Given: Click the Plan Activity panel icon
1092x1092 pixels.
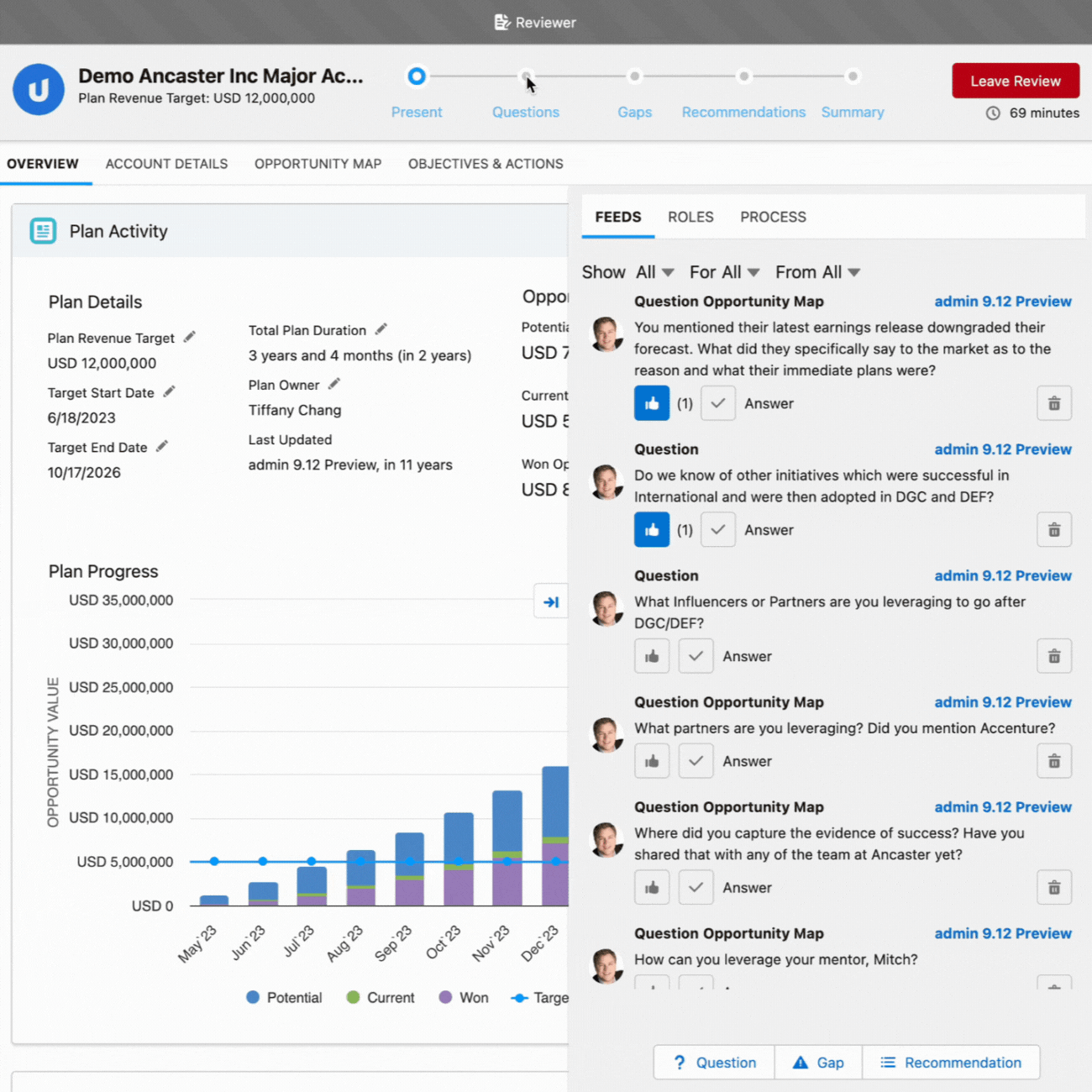Looking at the screenshot, I should 43,231.
